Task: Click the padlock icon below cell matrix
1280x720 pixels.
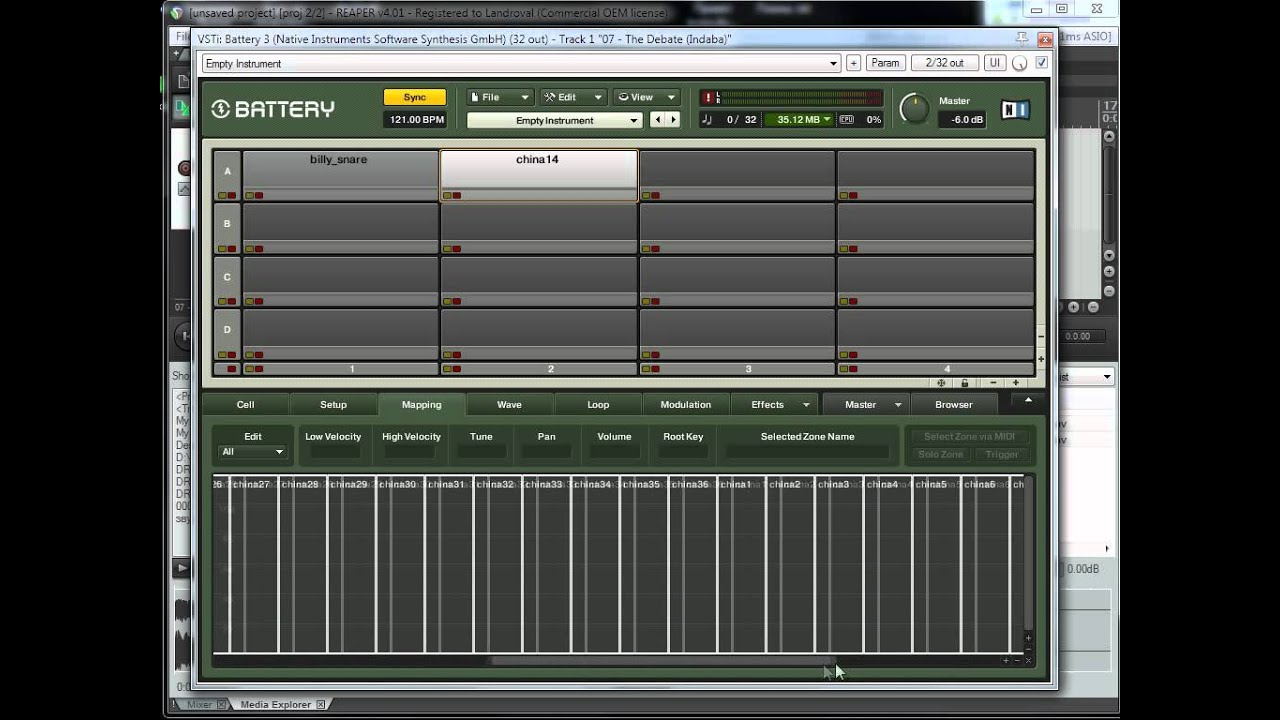Action: [964, 383]
